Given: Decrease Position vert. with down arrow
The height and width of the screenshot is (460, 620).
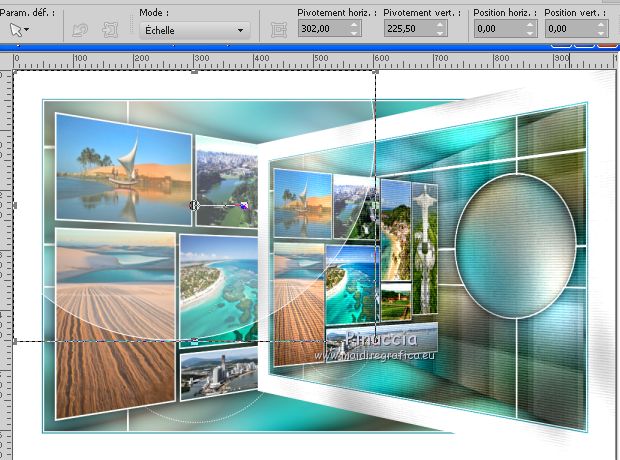Looking at the screenshot, I should coord(601,33).
